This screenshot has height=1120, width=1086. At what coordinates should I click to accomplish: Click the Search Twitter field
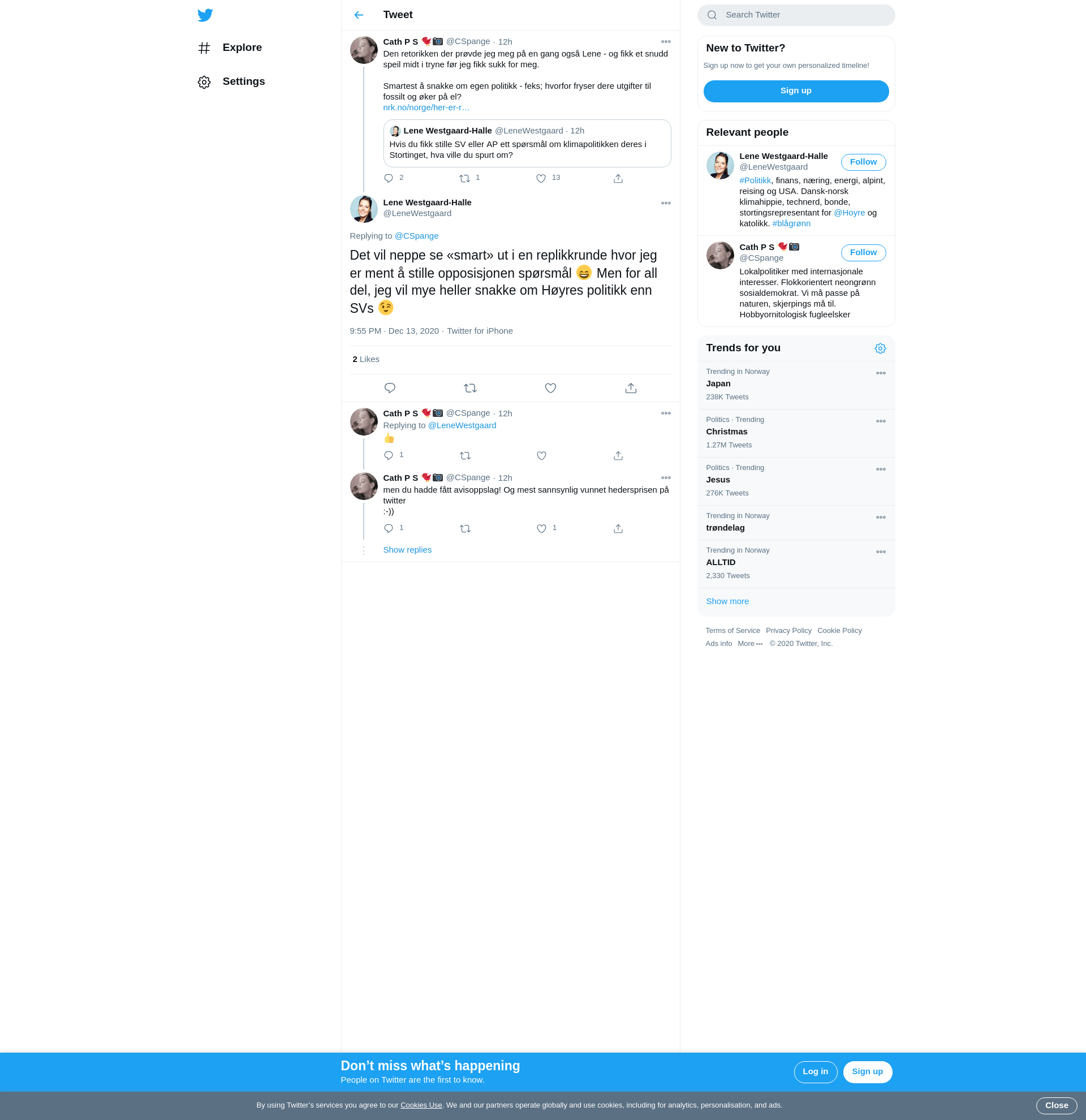tap(796, 15)
